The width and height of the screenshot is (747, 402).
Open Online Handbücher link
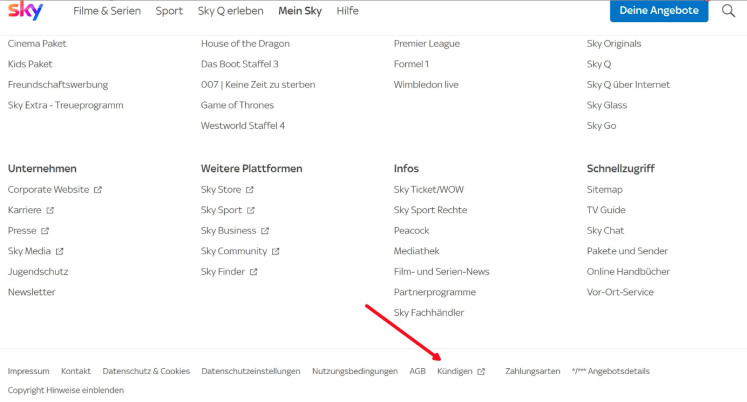[x=628, y=271]
